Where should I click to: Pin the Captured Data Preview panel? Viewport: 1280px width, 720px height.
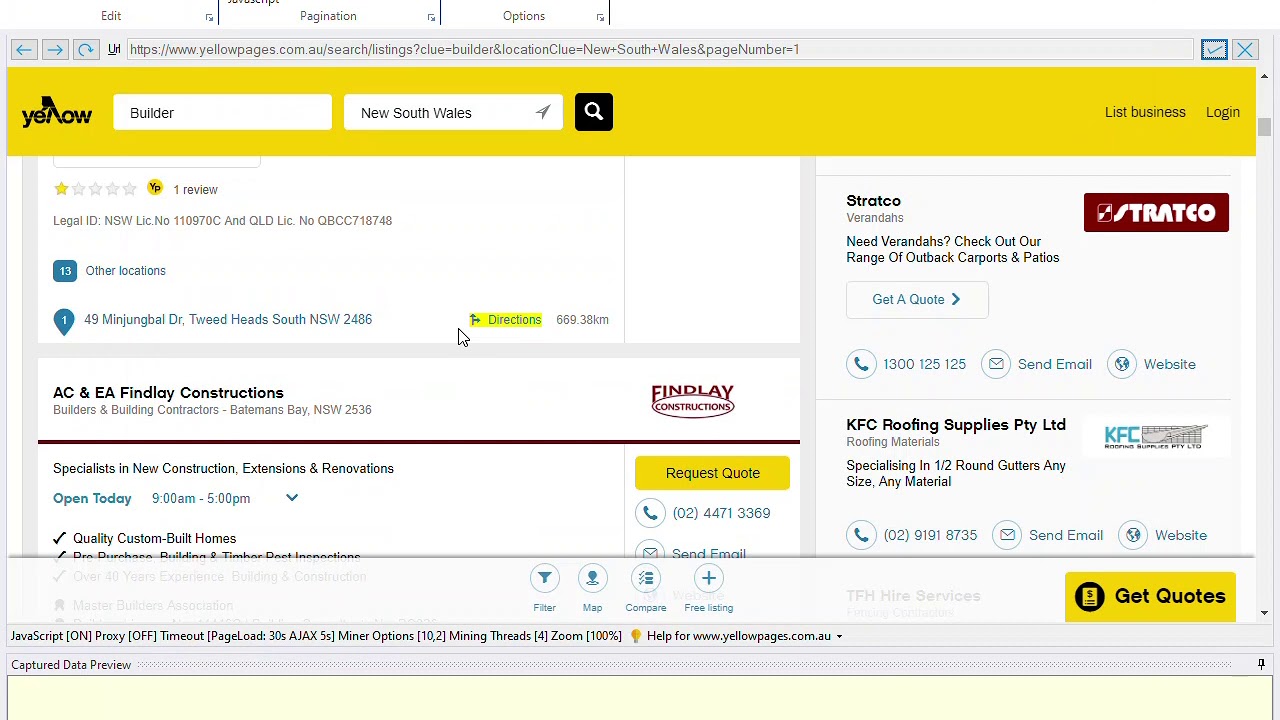click(1261, 665)
